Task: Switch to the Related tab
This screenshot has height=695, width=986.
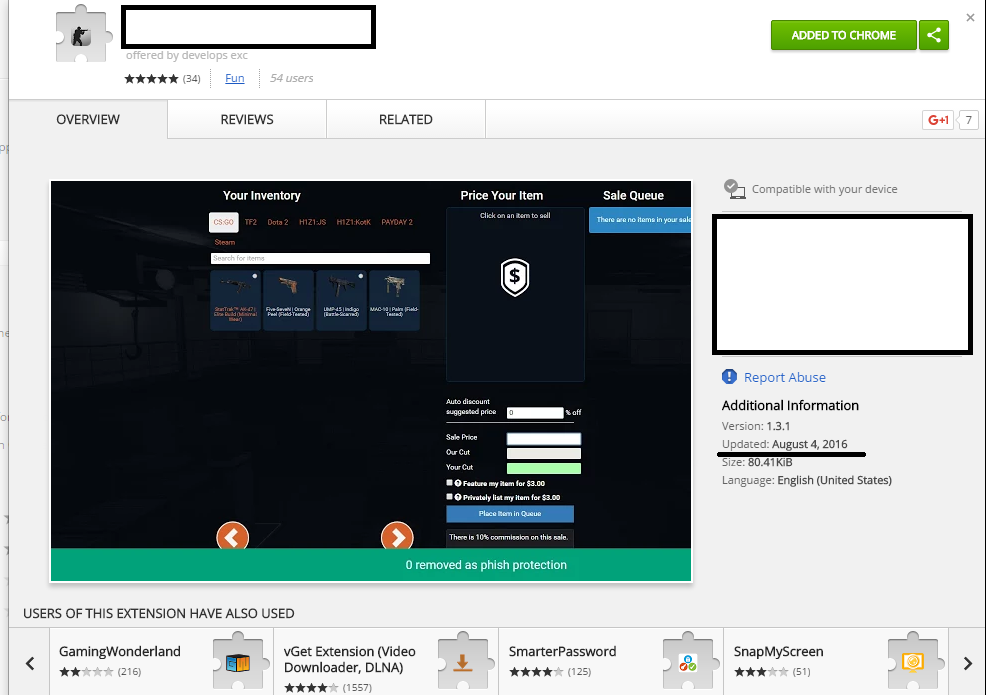Action: [406, 120]
